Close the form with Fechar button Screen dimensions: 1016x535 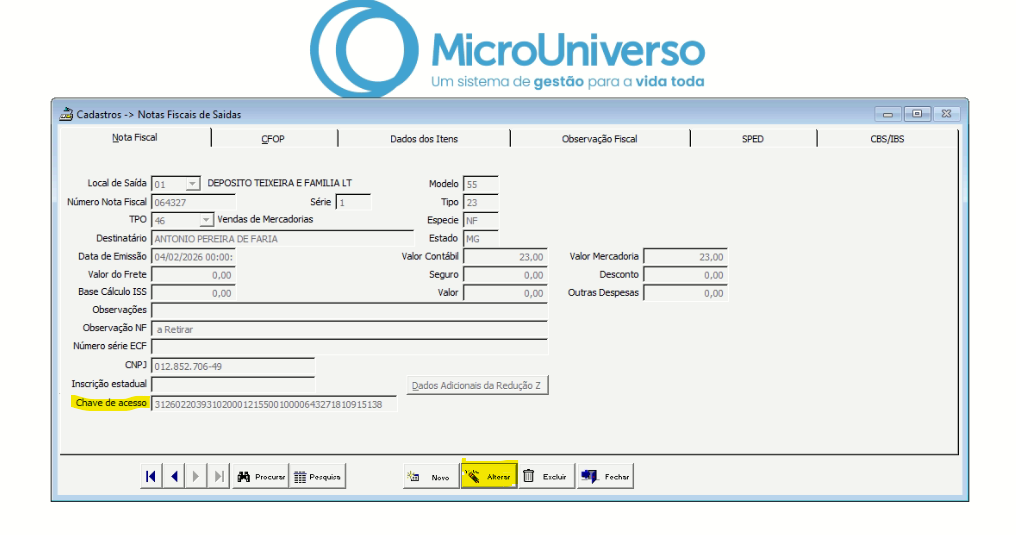pos(605,477)
